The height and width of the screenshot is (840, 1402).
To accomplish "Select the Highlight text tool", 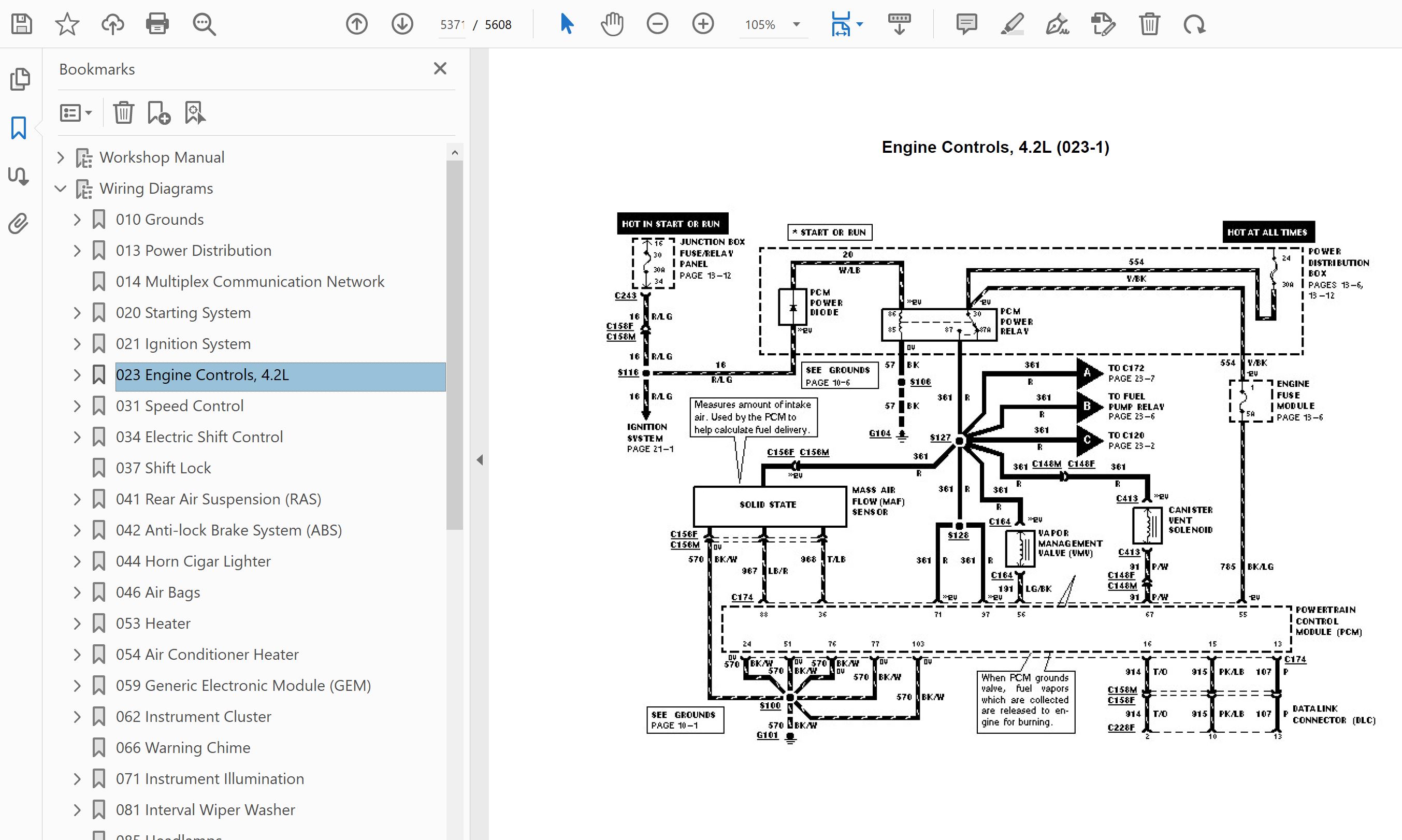I will (x=1011, y=24).
